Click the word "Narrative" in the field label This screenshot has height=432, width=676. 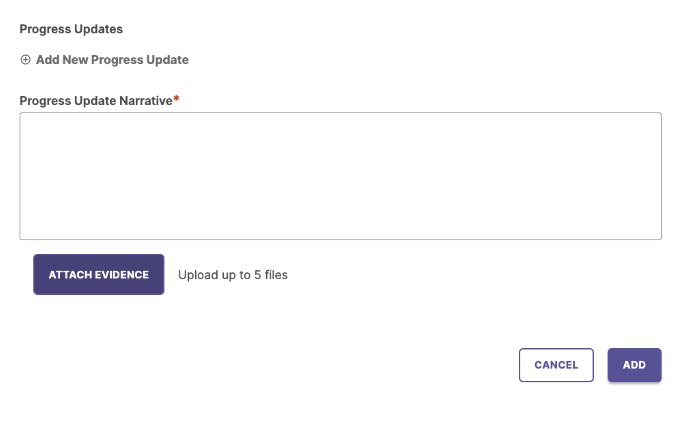[x=146, y=100]
